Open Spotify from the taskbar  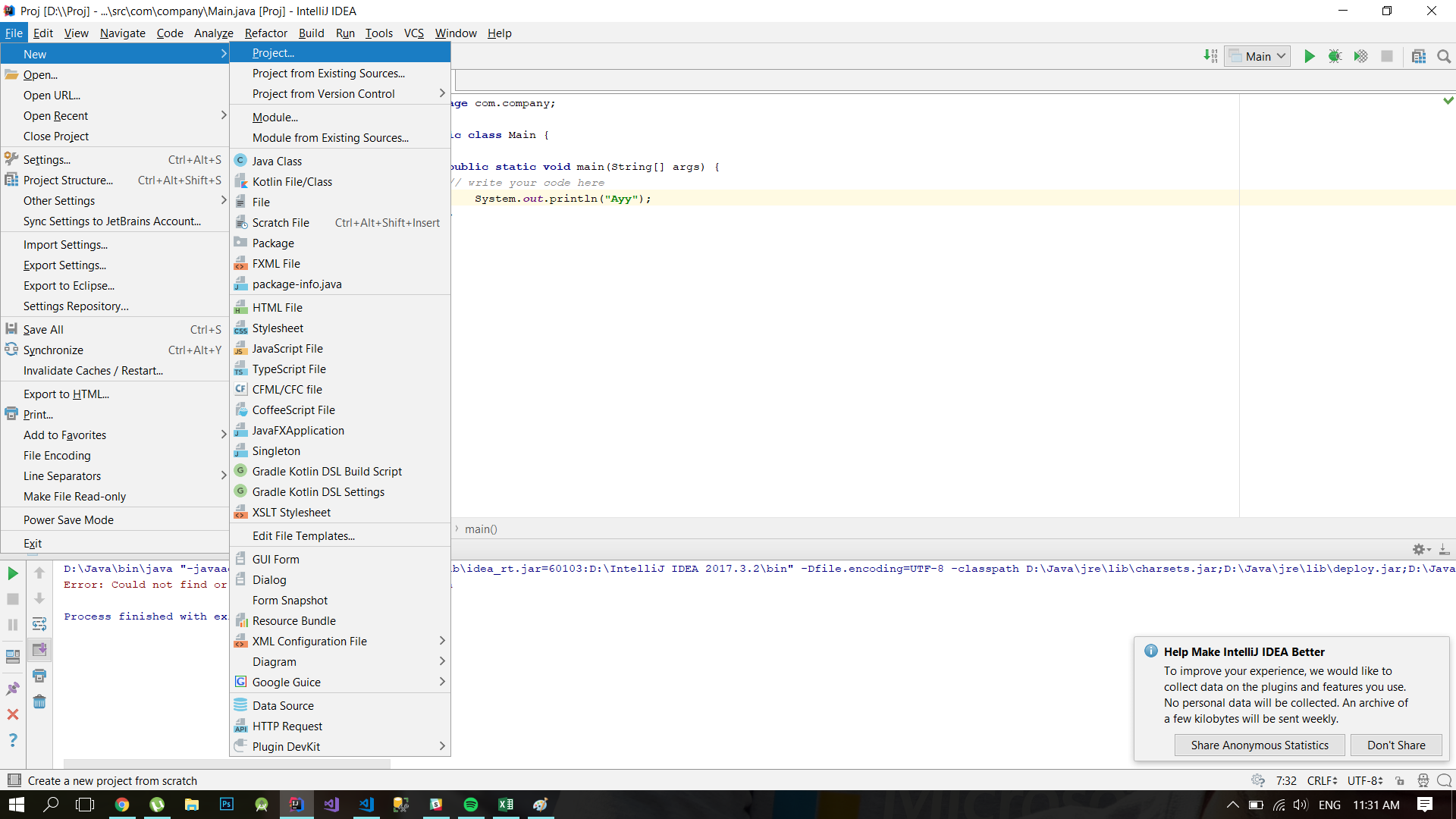(471, 805)
